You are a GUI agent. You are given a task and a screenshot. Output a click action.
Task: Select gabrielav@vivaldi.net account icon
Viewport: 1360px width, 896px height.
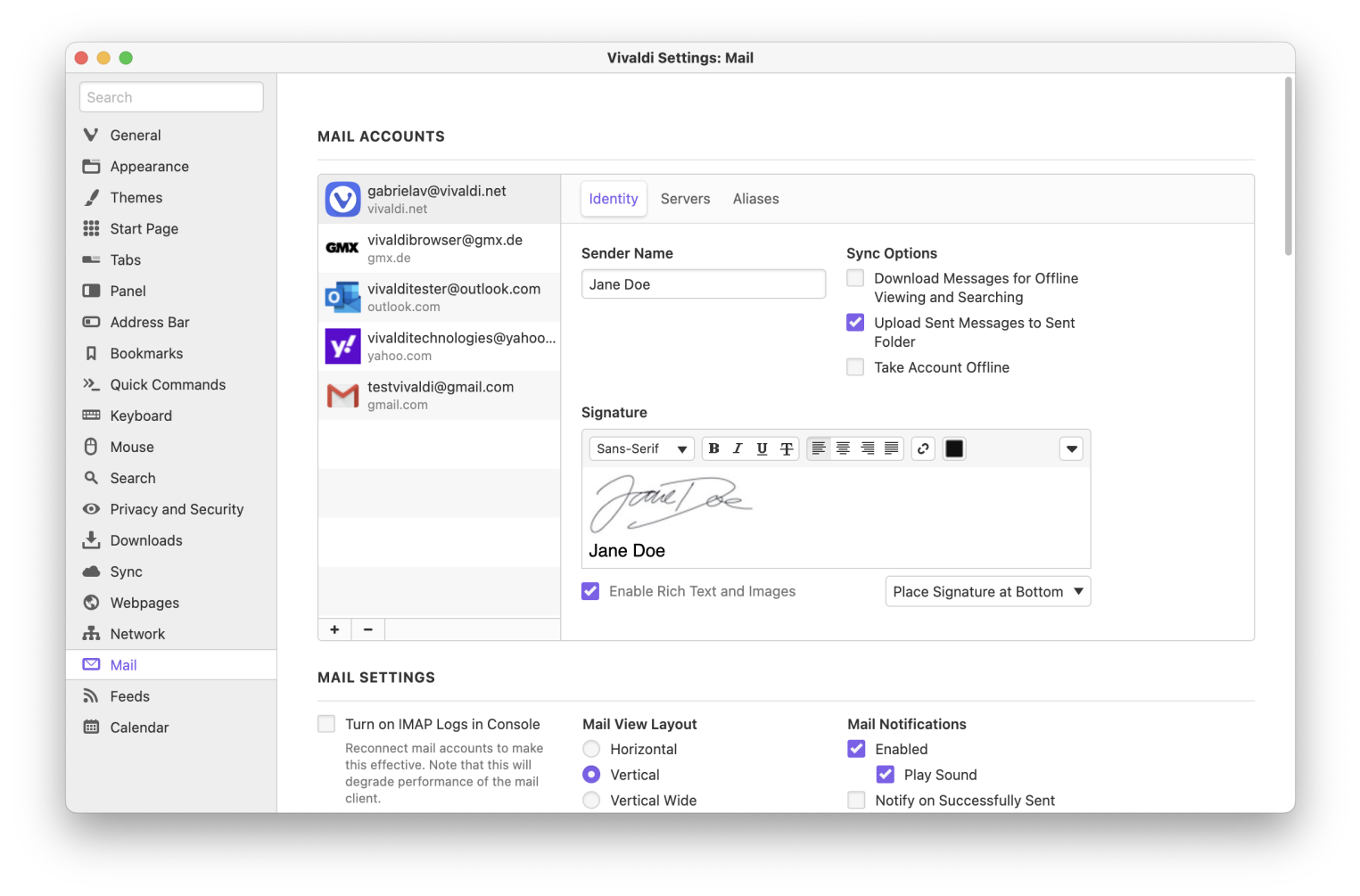(x=342, y=199)
